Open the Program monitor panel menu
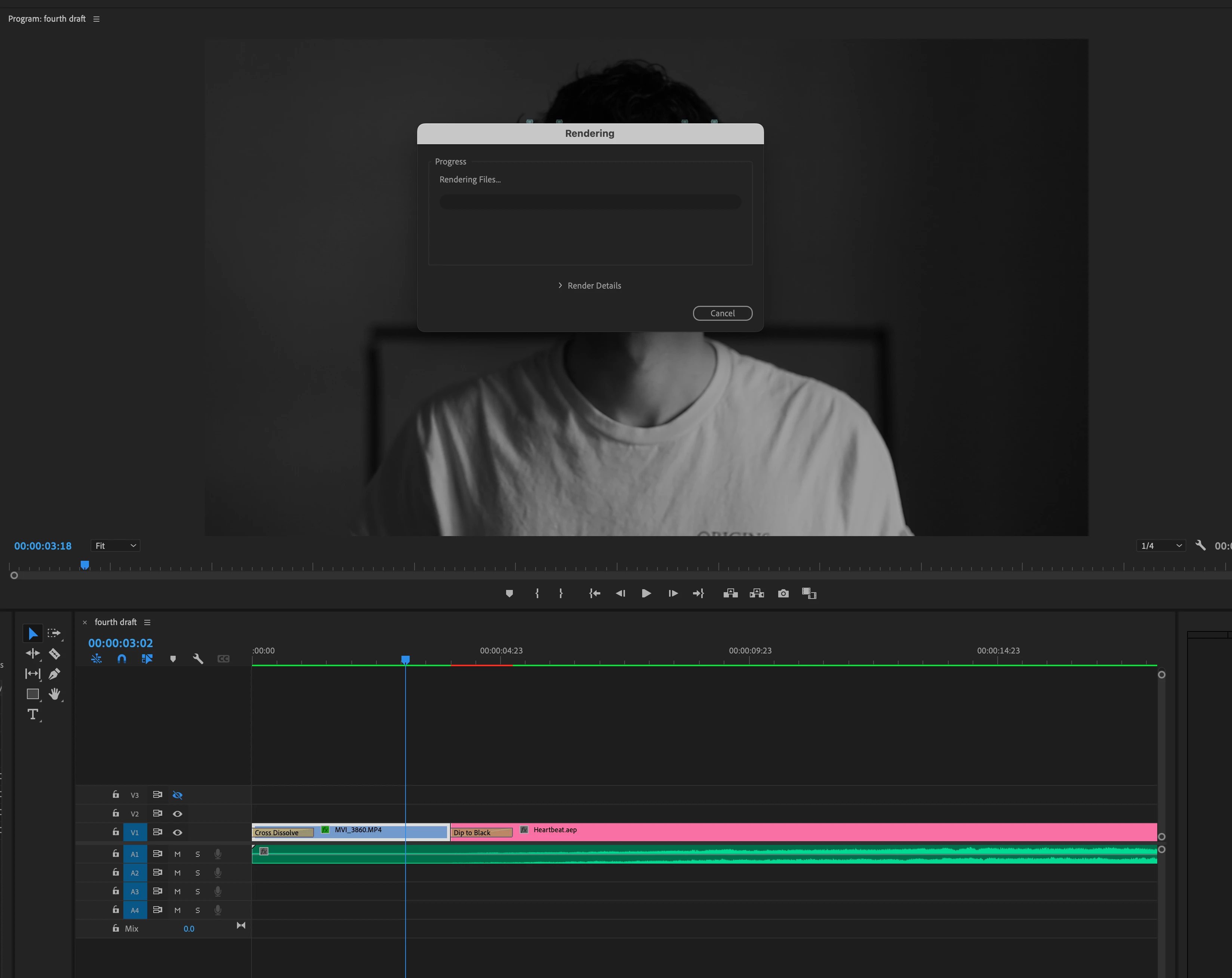Image resolution: width=1232 pixels, height=978 pixels. tap(96, 19)
